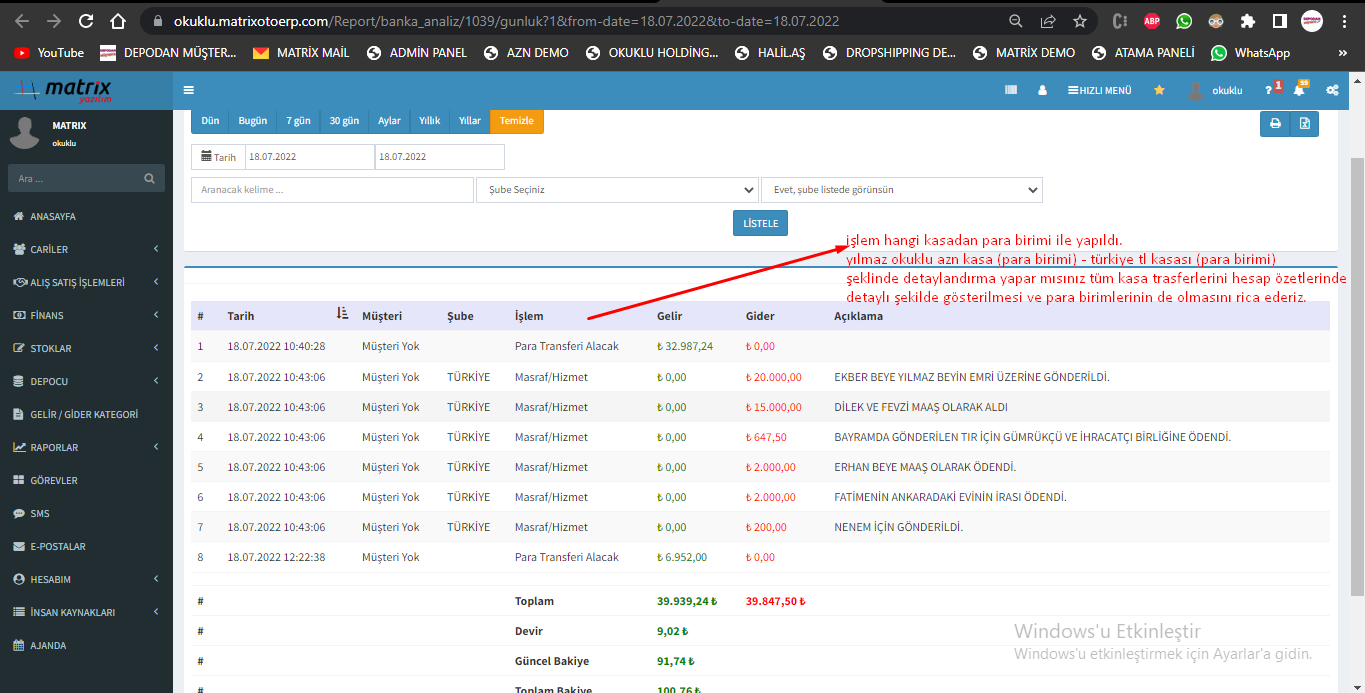The width and height of the screenshot is (1365, 693).
Task: Click the yellow favorites star
Action: click(x=1159, y=90)
